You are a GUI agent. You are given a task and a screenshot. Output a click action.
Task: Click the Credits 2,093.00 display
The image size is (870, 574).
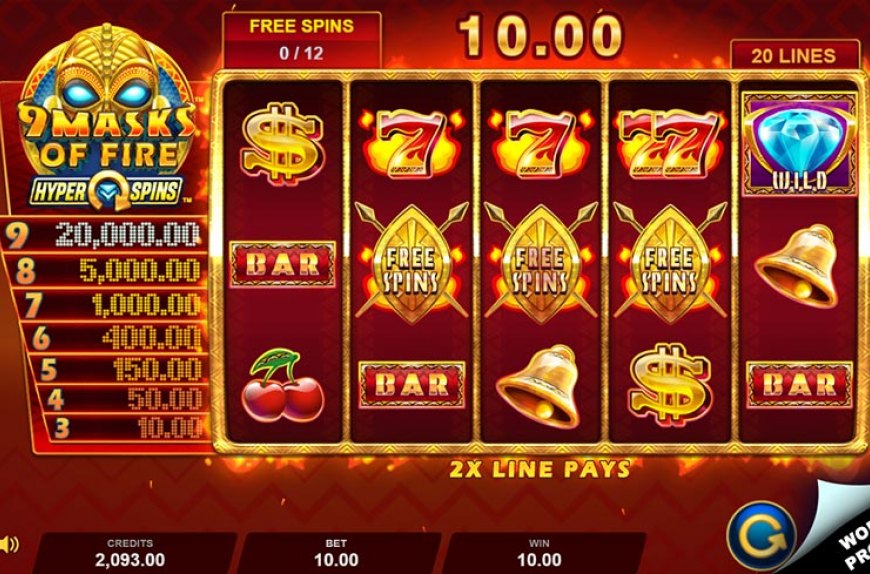[x=130, y=553]
